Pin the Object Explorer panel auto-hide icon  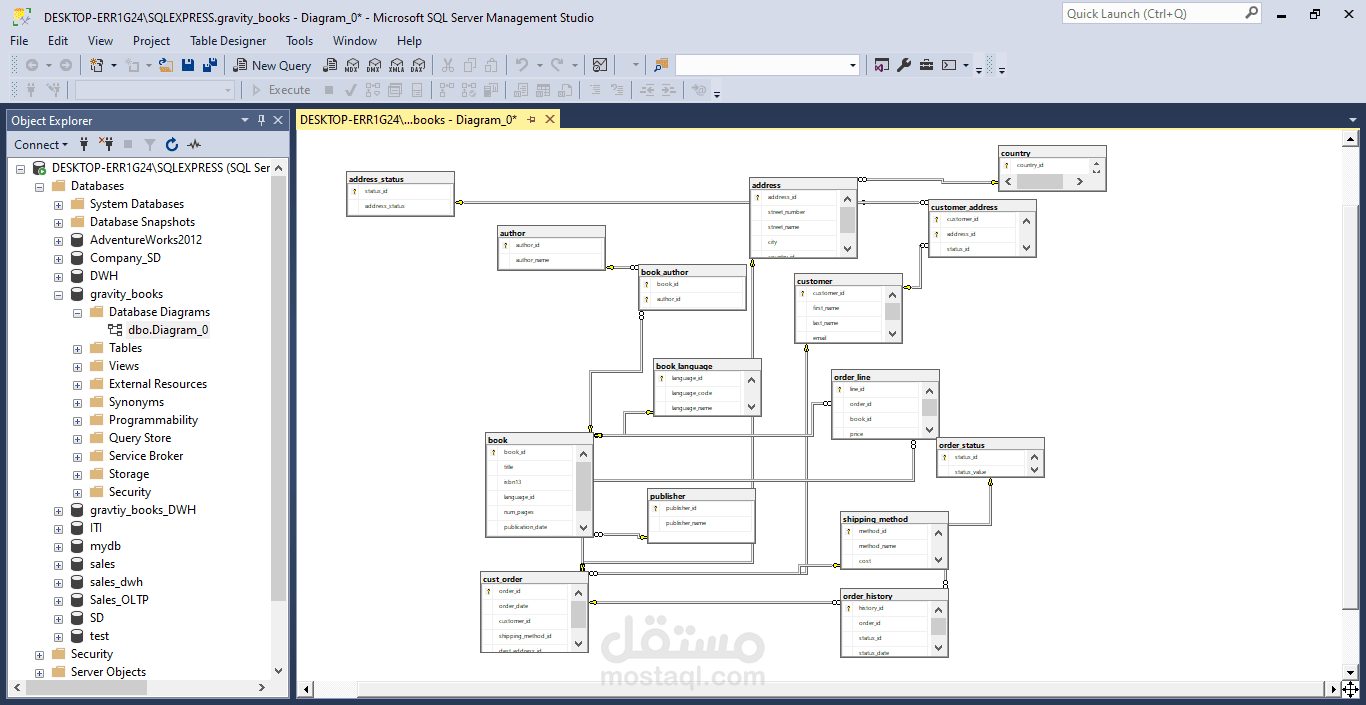click(262, 120)
